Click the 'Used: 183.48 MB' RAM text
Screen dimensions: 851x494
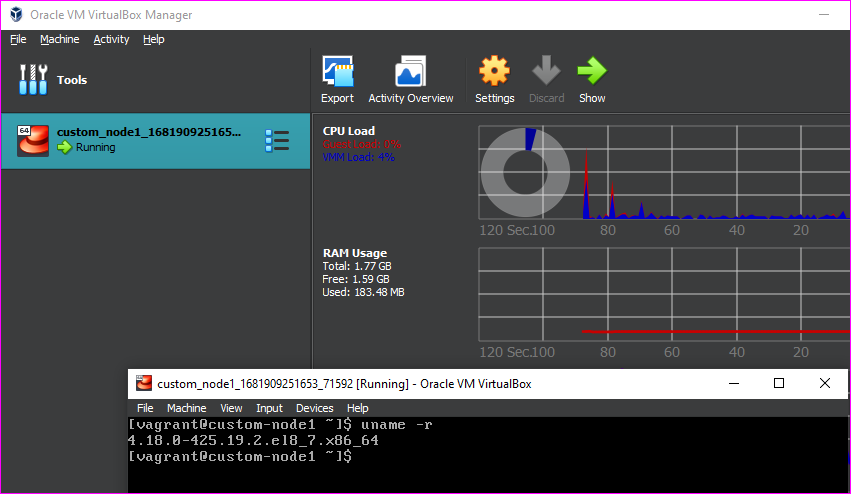[x=363, y=292]
